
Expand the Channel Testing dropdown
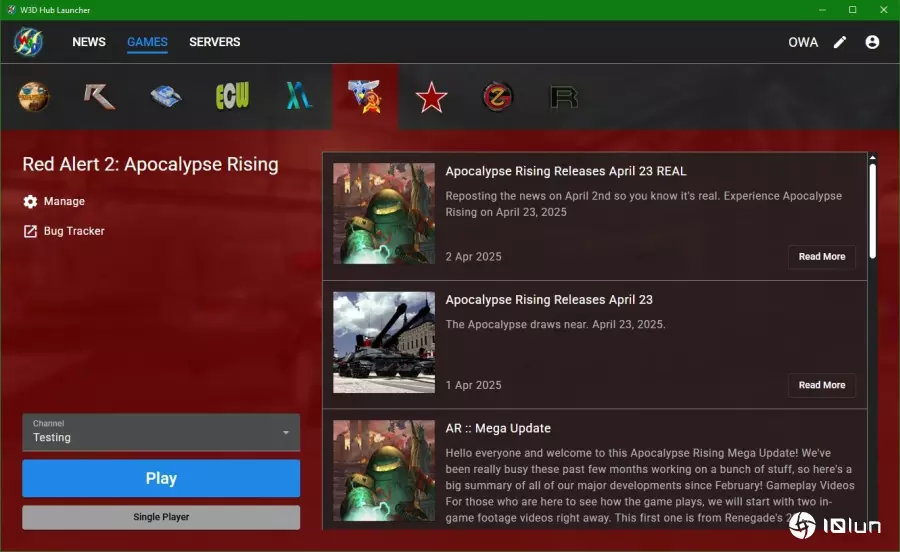pyautogui.click(x=161, y=432)
